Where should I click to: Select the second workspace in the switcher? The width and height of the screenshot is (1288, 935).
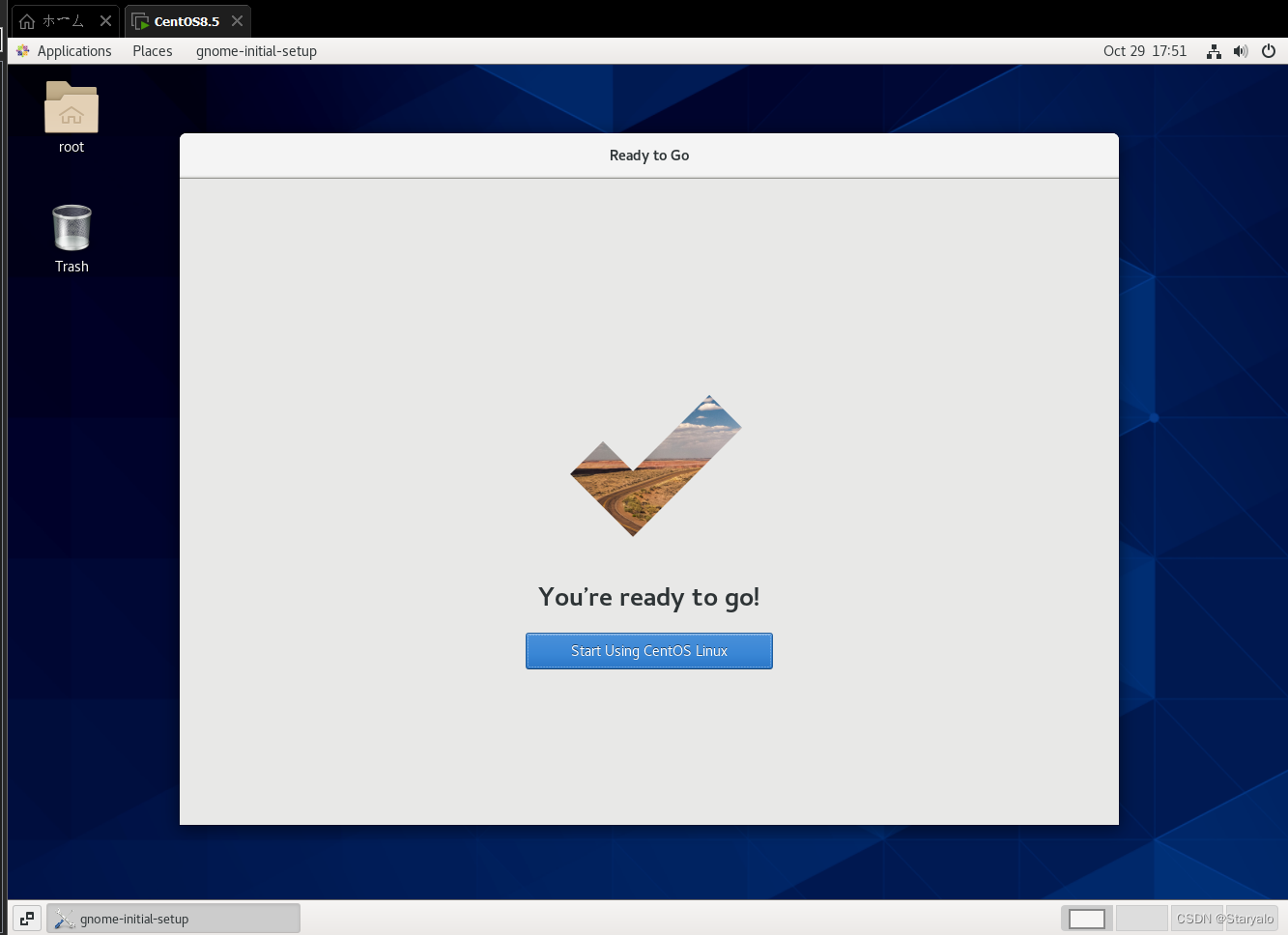[1141, 919]
